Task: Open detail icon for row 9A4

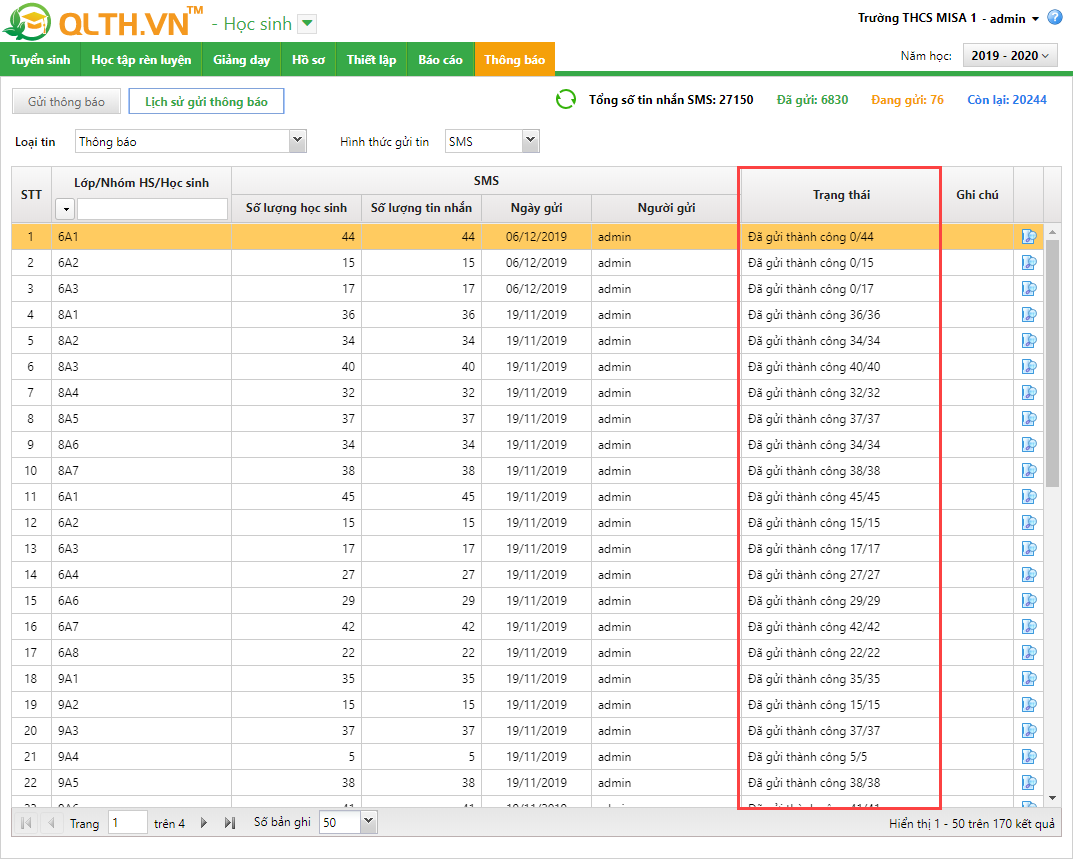Action: click(1028, 757)
